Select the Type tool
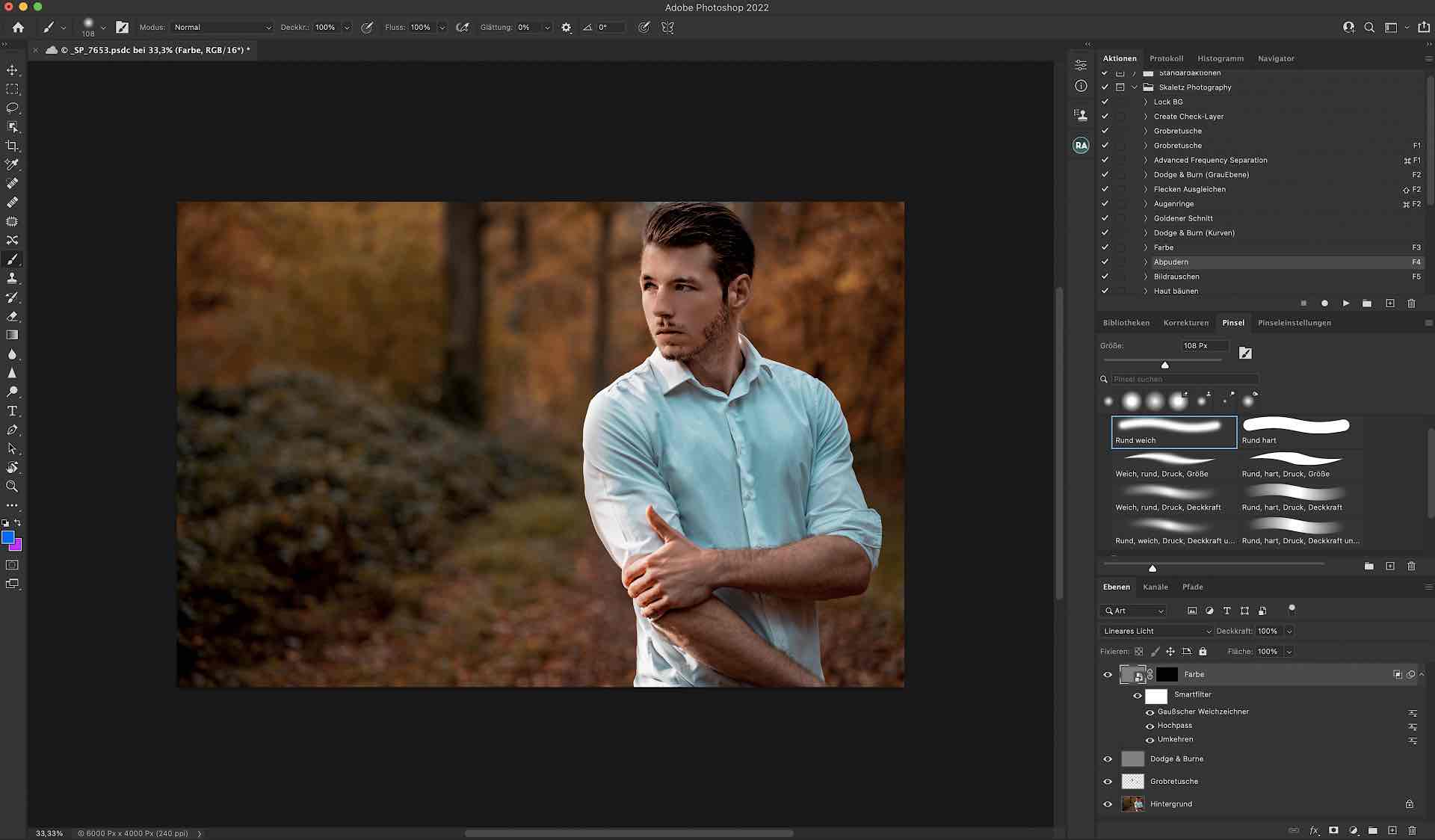 (12, 411)
